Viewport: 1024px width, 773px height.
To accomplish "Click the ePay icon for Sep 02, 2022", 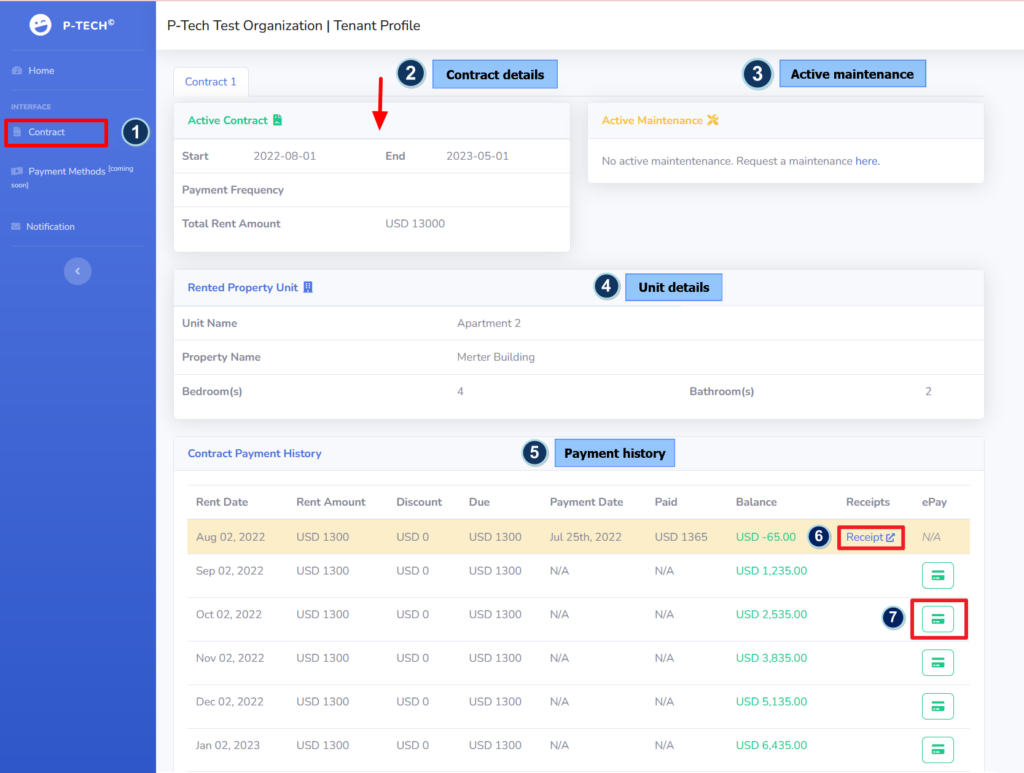I will 937,575.
